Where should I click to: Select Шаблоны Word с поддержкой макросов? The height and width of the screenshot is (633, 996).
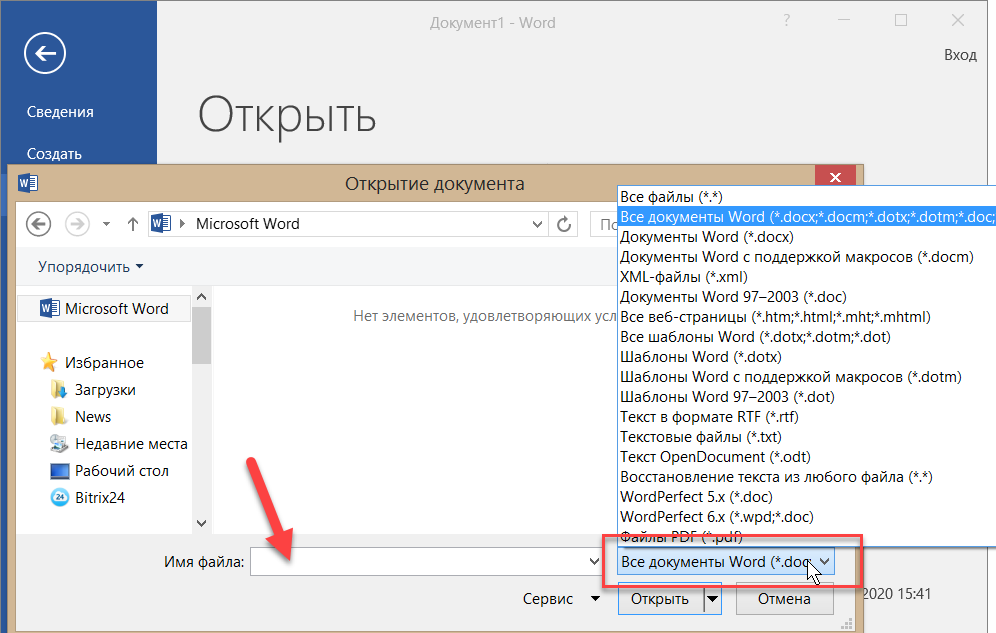(x=807, y=376)
